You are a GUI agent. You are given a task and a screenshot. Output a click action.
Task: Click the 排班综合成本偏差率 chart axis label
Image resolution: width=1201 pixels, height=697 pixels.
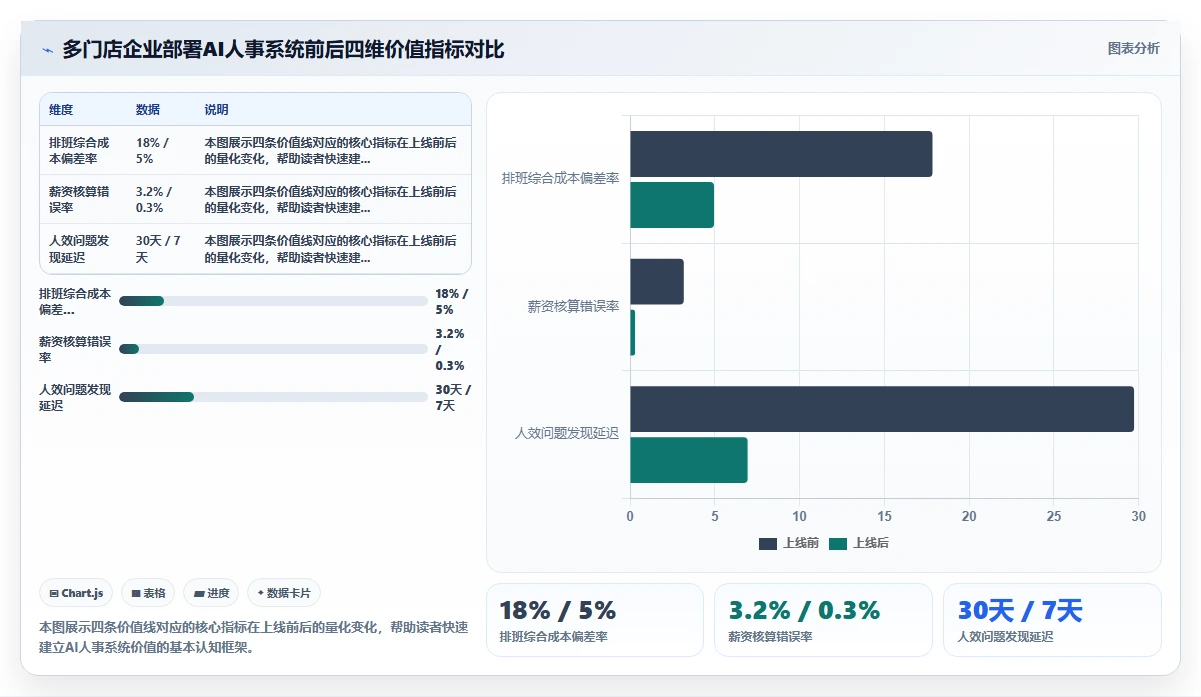click(560, 178)
